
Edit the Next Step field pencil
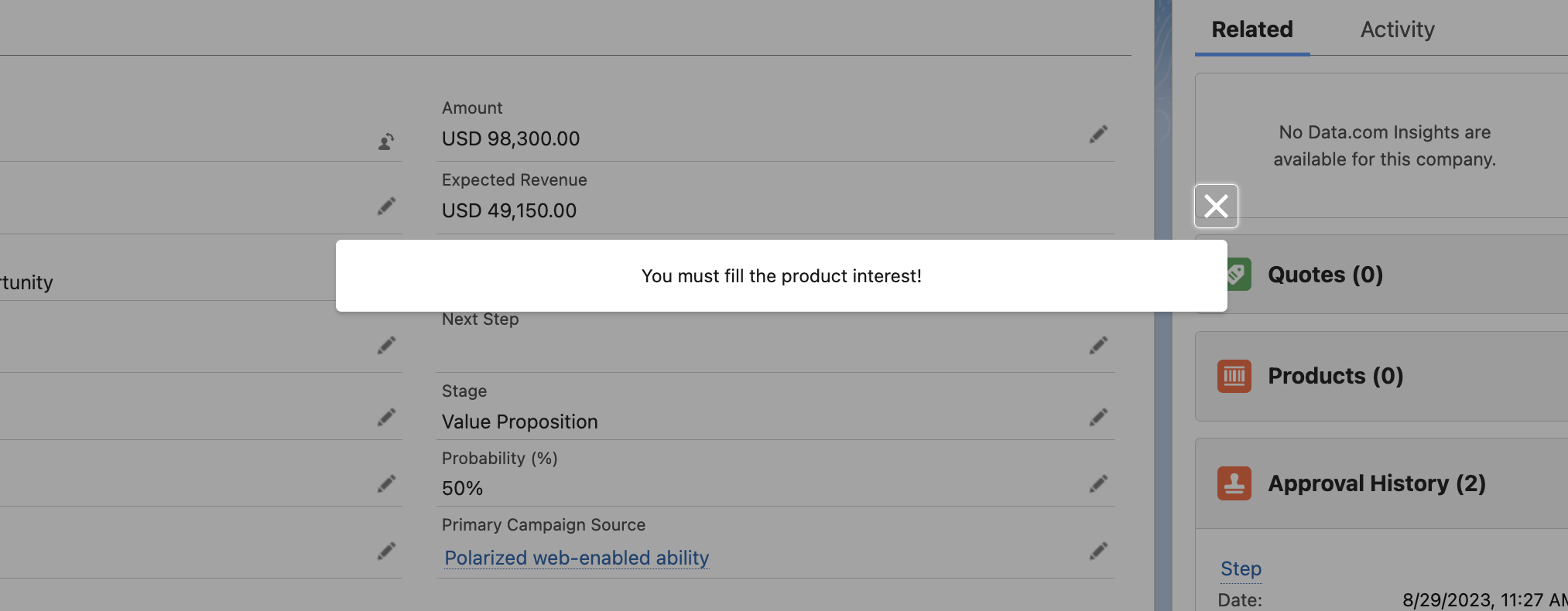click(1098, 345)
